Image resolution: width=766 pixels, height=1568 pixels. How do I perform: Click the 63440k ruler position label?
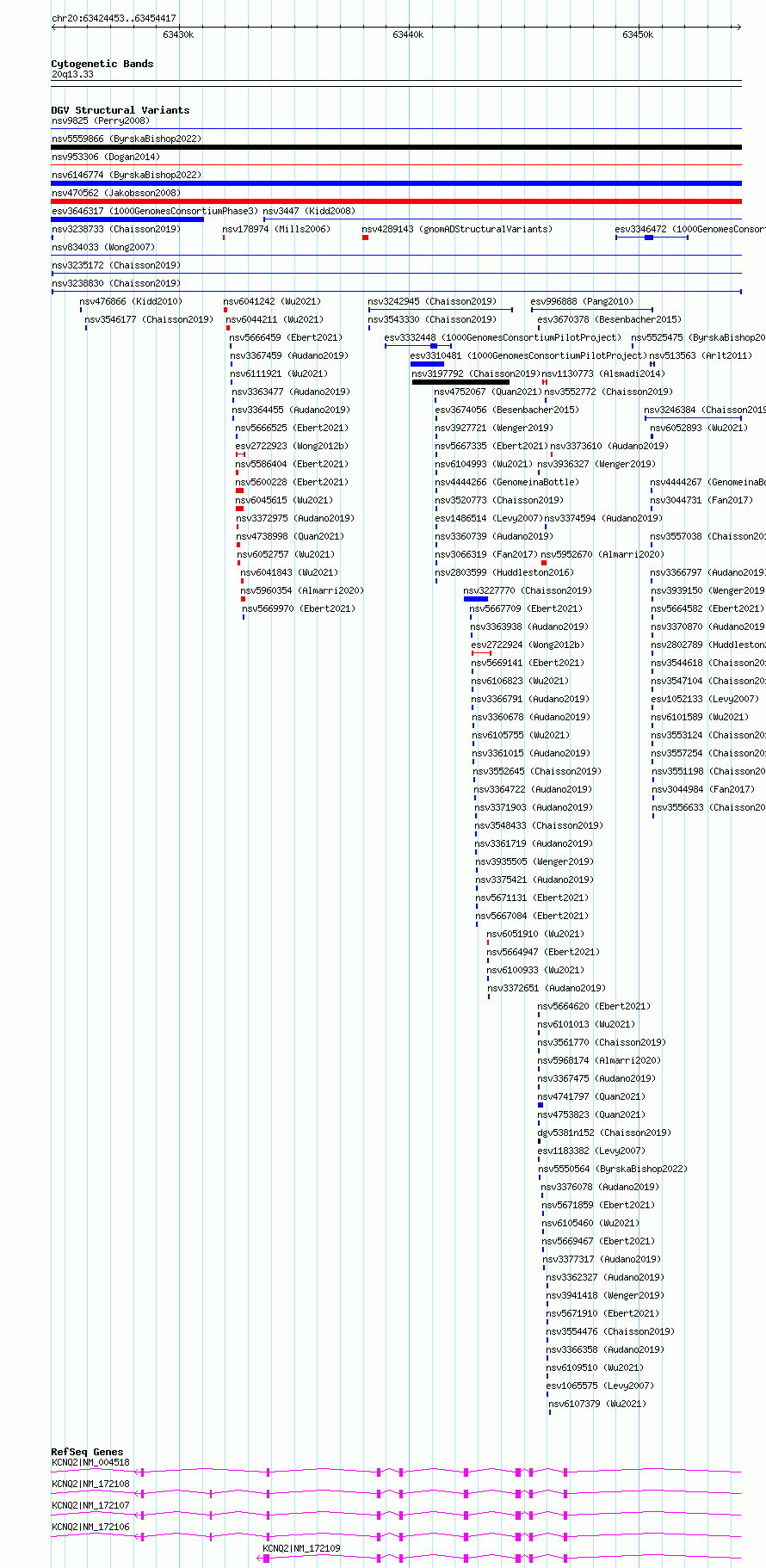408,34
